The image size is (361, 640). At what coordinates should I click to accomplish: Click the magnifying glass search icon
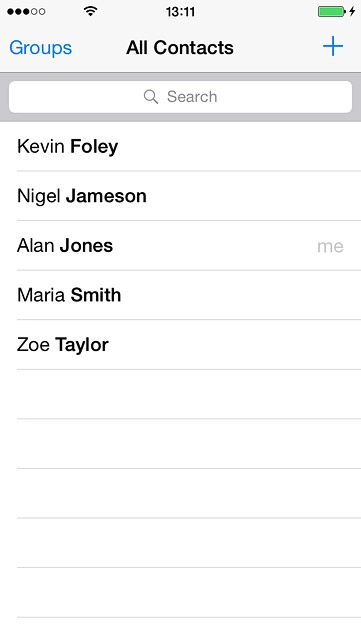(x=151, y=97)
